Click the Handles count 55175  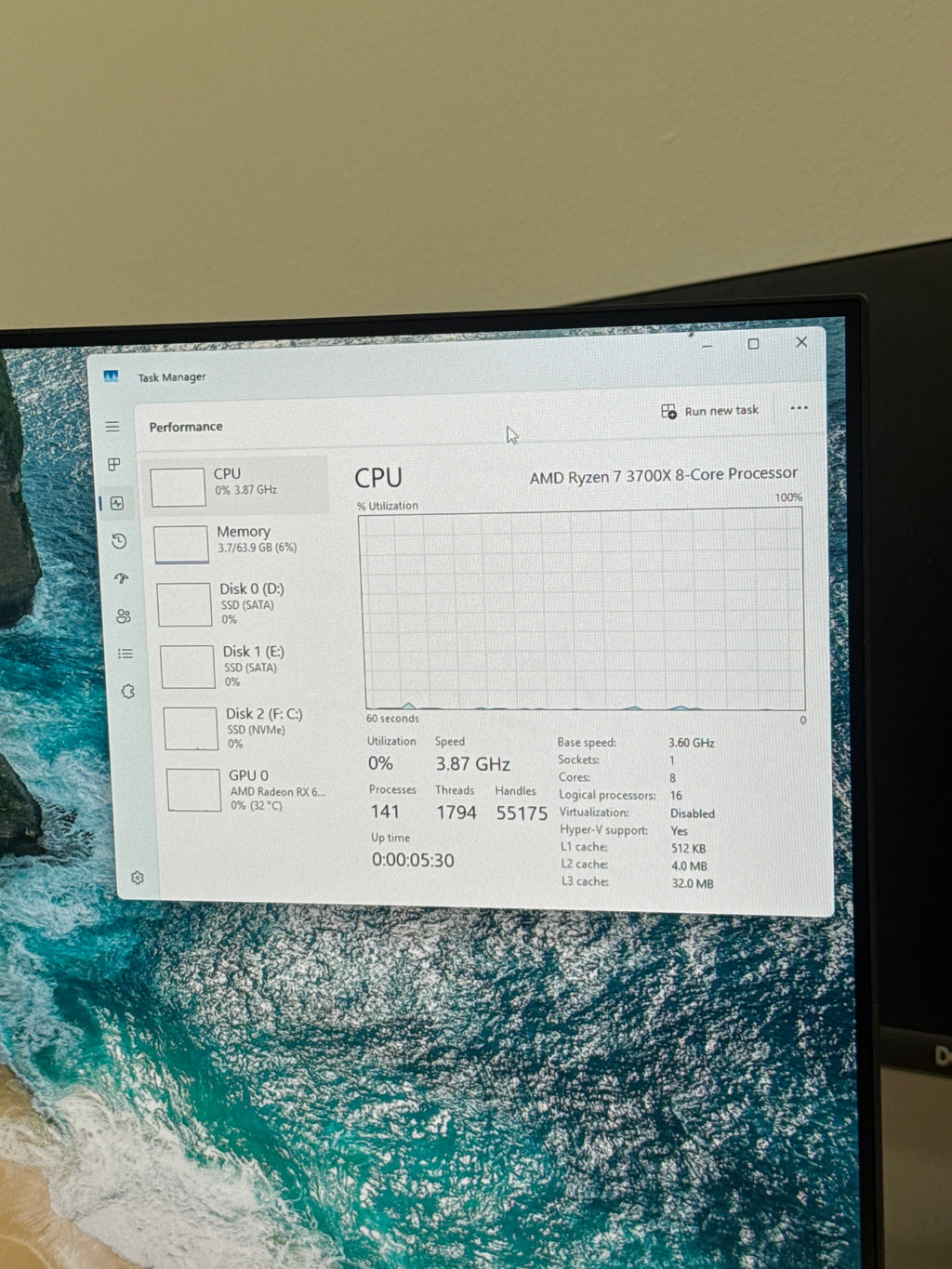[522, 813]
